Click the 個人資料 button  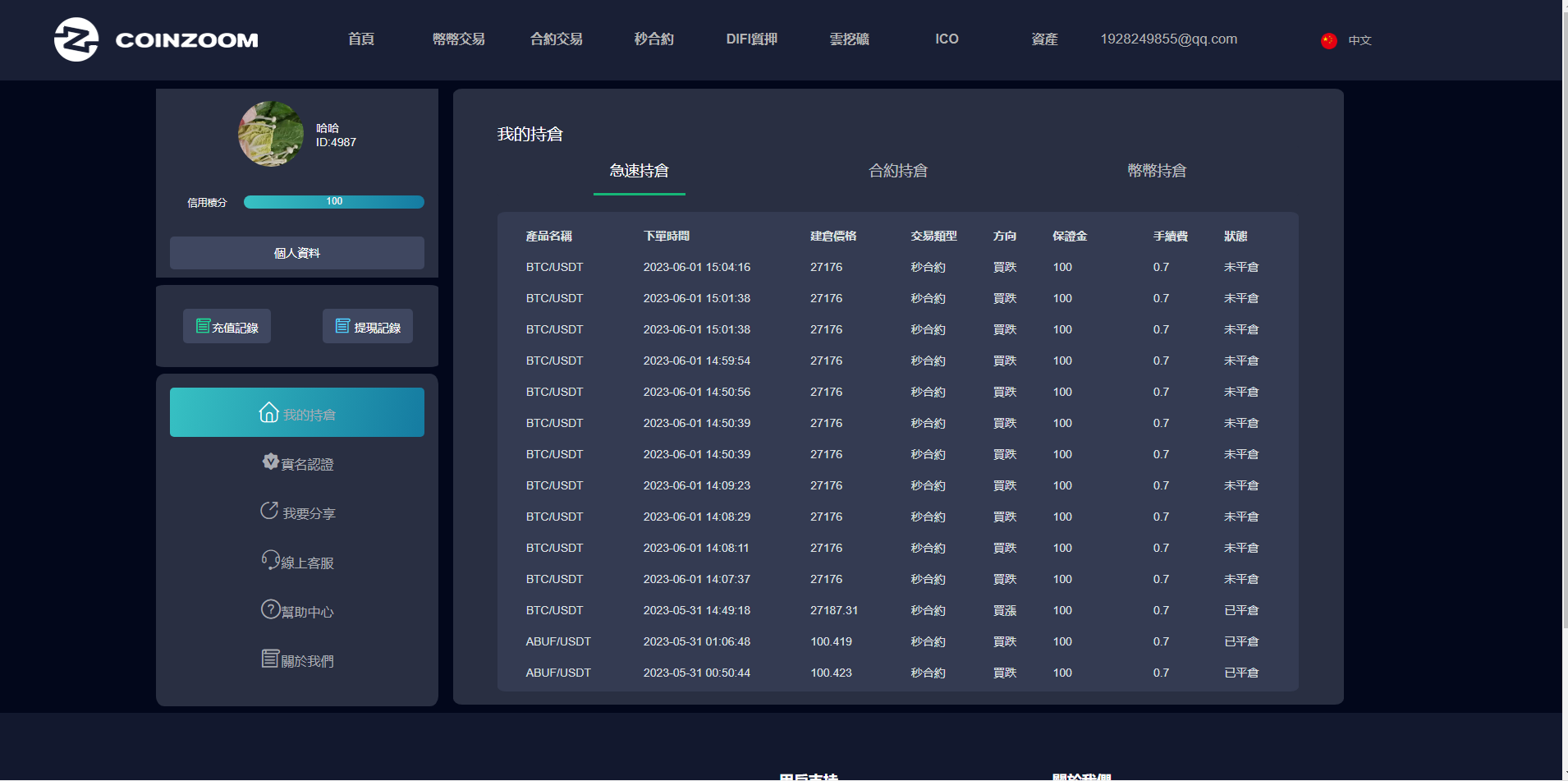point(297,253)
